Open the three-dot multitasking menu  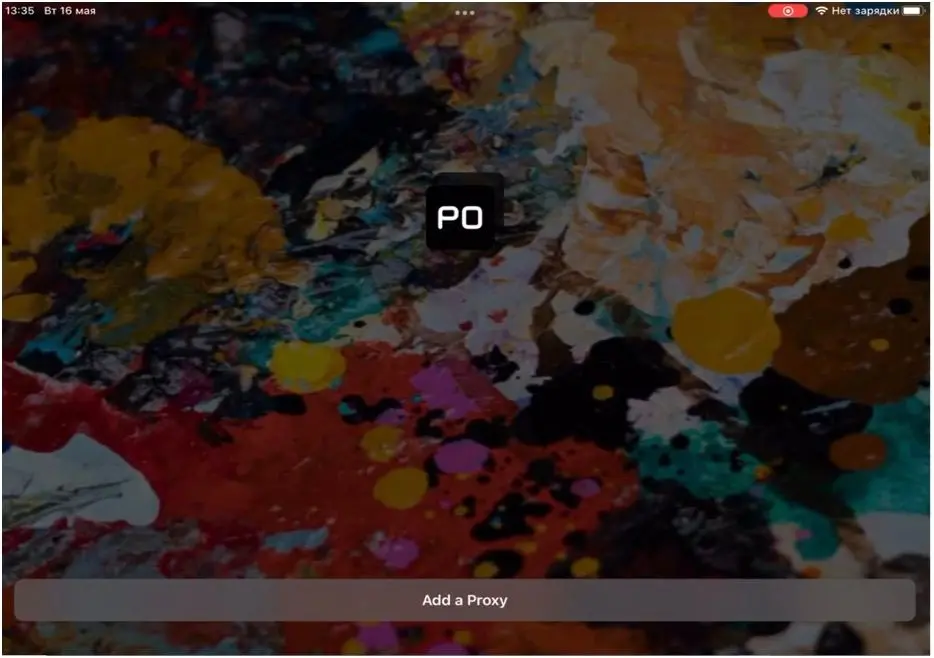pos(464,13)
